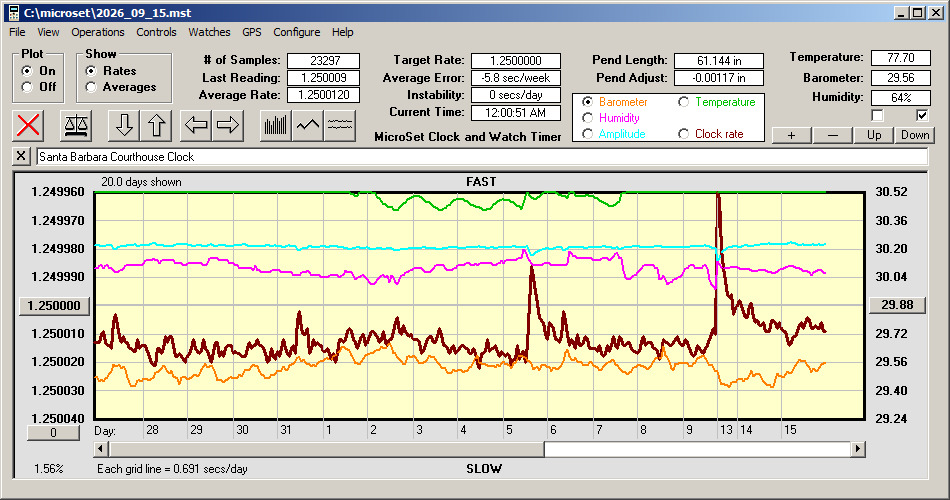
Task: Uncheck the checked box below Humidity
Action: tap(922, 115)
